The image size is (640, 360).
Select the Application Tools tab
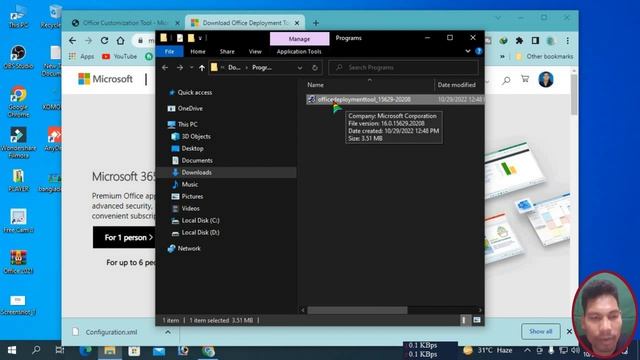299,51
